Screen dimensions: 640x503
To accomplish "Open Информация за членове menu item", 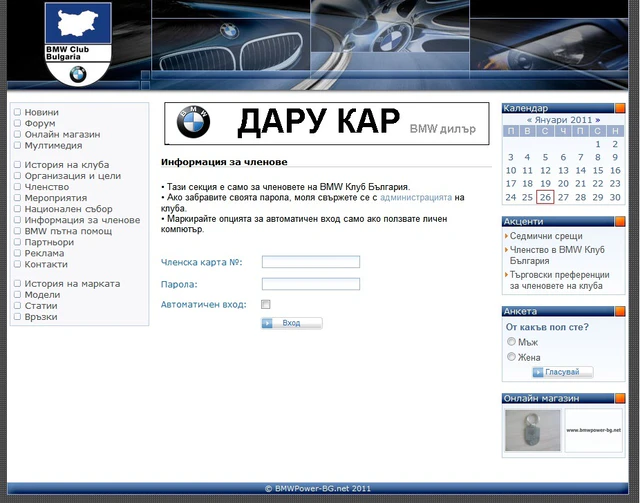I will 82,220.
